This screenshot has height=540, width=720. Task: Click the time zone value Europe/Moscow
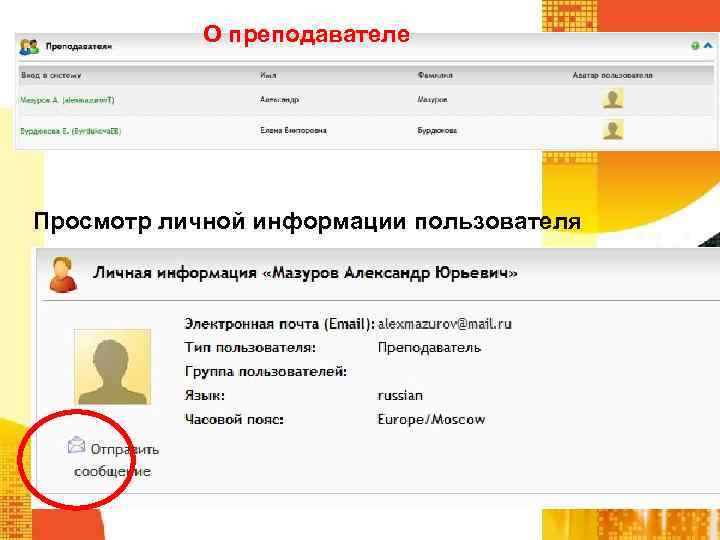click(x=431, y=419)
